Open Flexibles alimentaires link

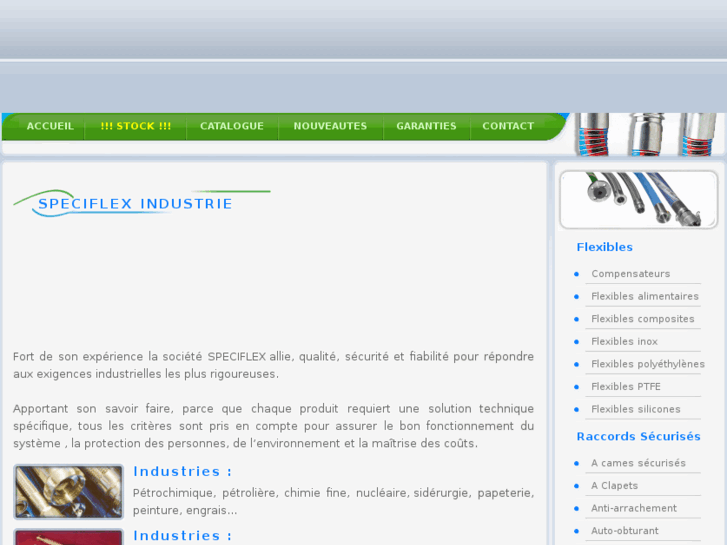[x=645, y=296]
